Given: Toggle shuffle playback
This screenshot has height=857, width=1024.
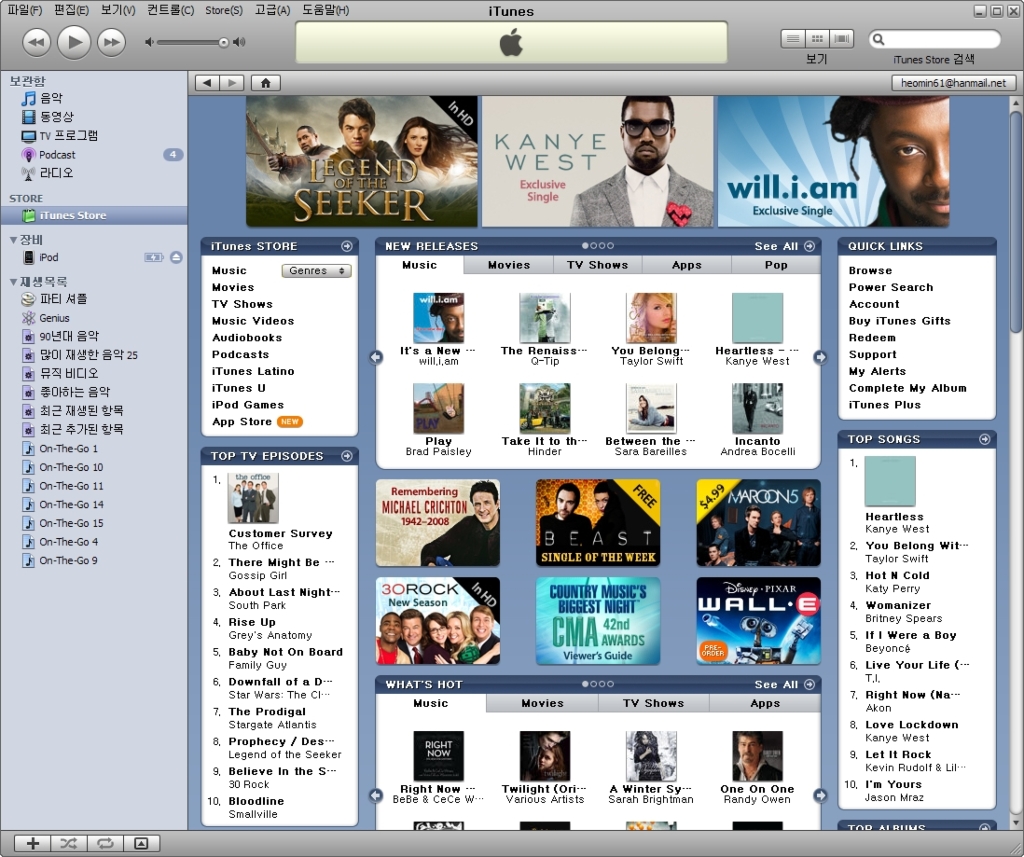Looking at the screenshot, I should (69, 843).
